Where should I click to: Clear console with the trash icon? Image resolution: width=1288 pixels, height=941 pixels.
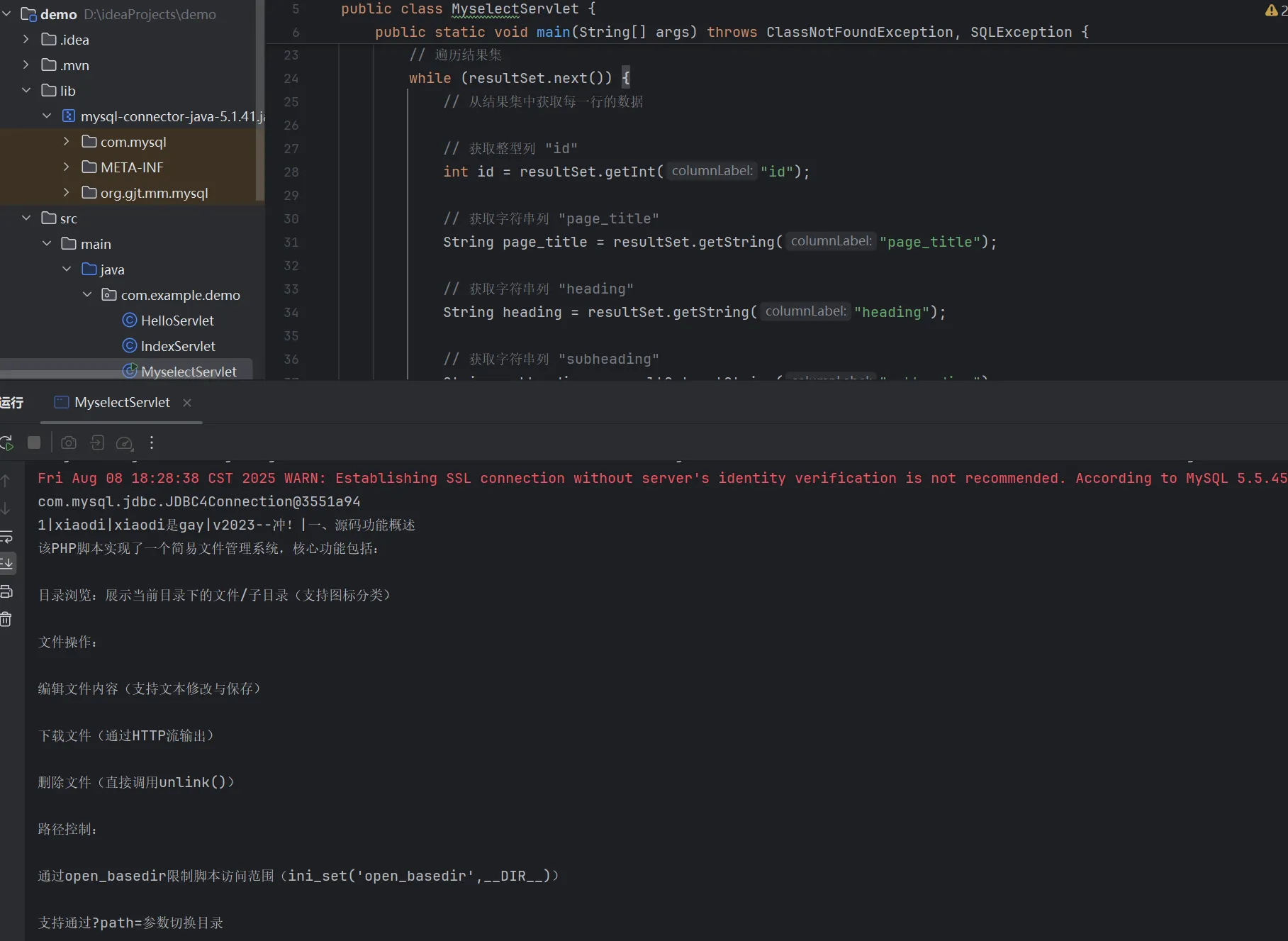click(x=6, y=619)
